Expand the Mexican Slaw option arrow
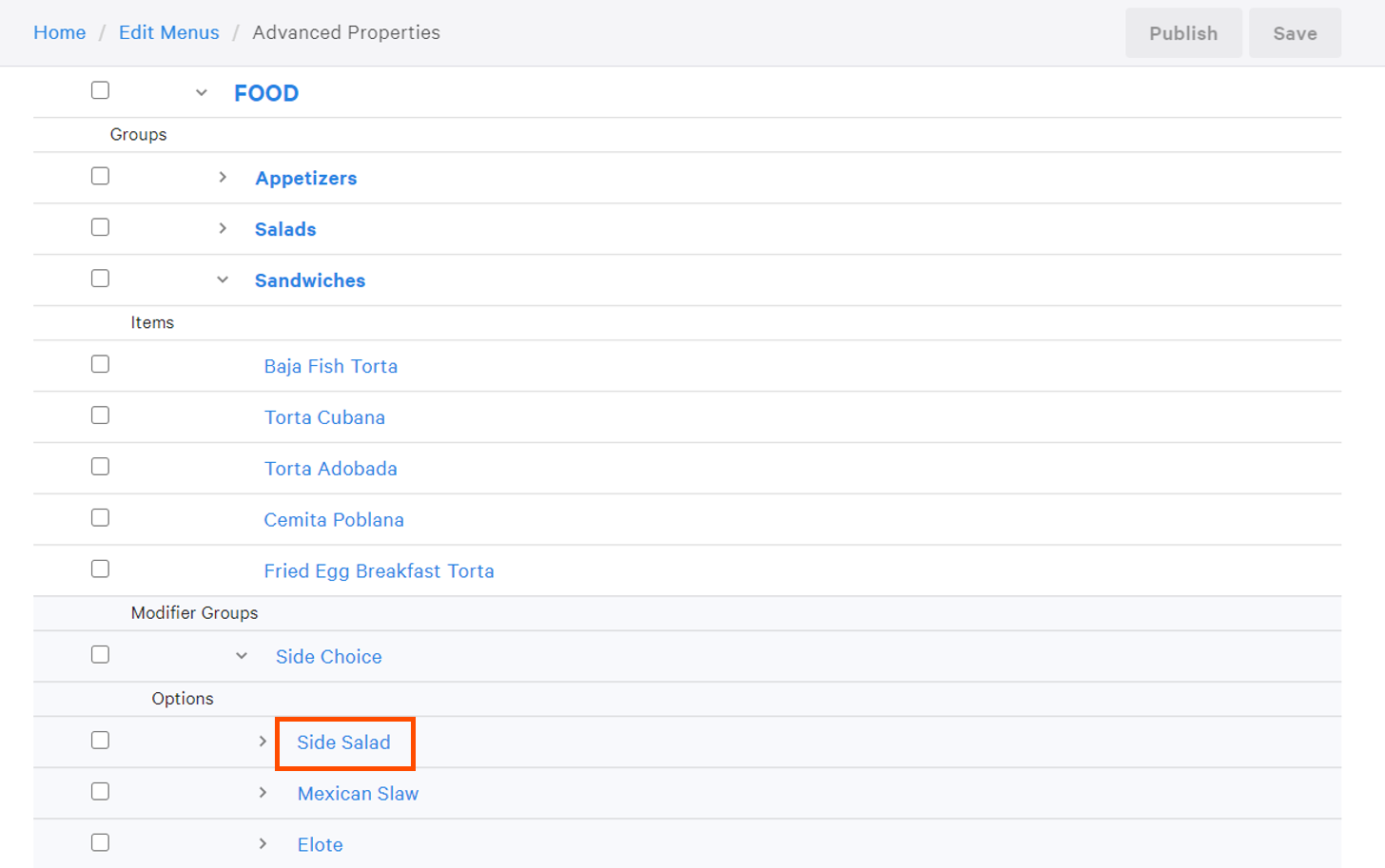The height and width of the screenshot is (868, 1385). pos(263,793)
